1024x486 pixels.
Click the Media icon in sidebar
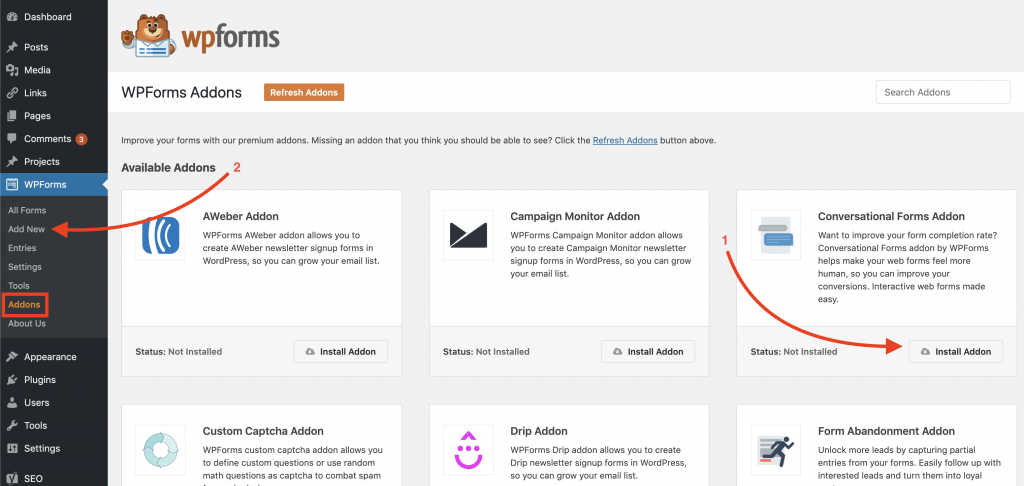12,70
